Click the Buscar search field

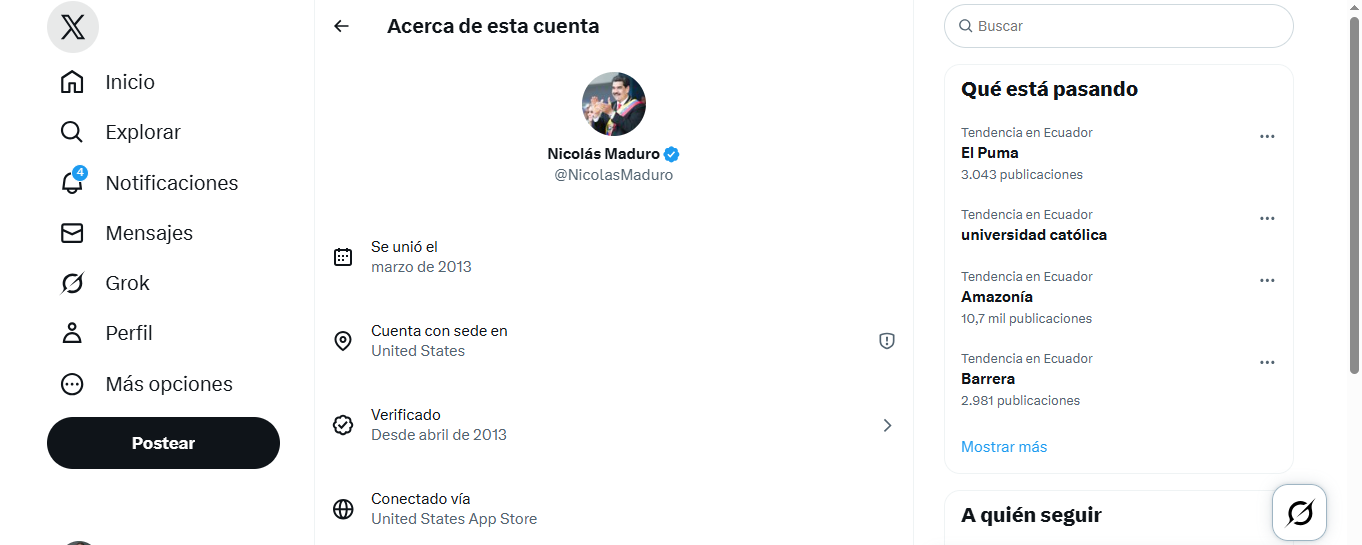coord(1125,26)
